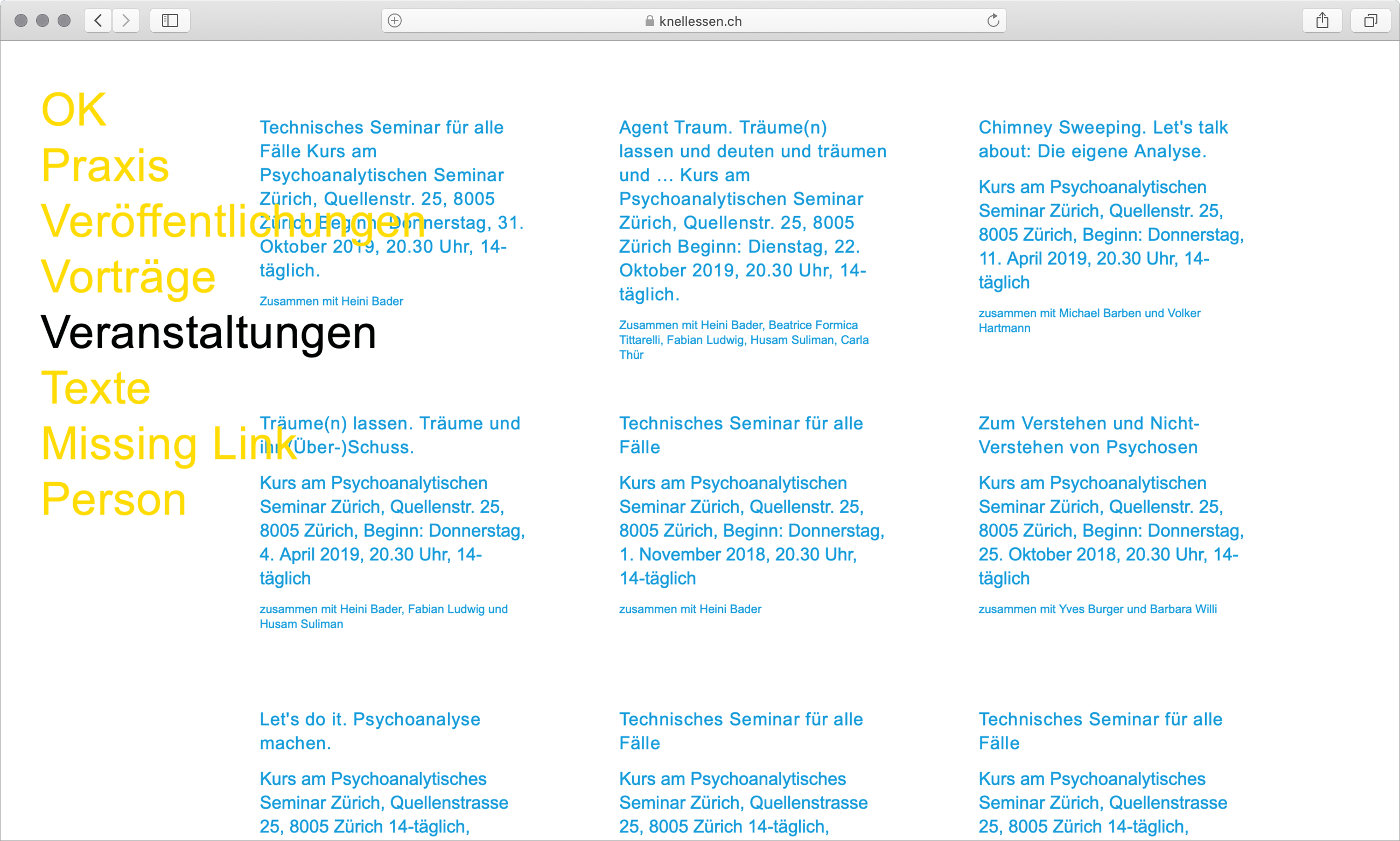Click the lock icon beside knellessen.ch
This screenshot has width=1400, height=841.
[649, 21]
